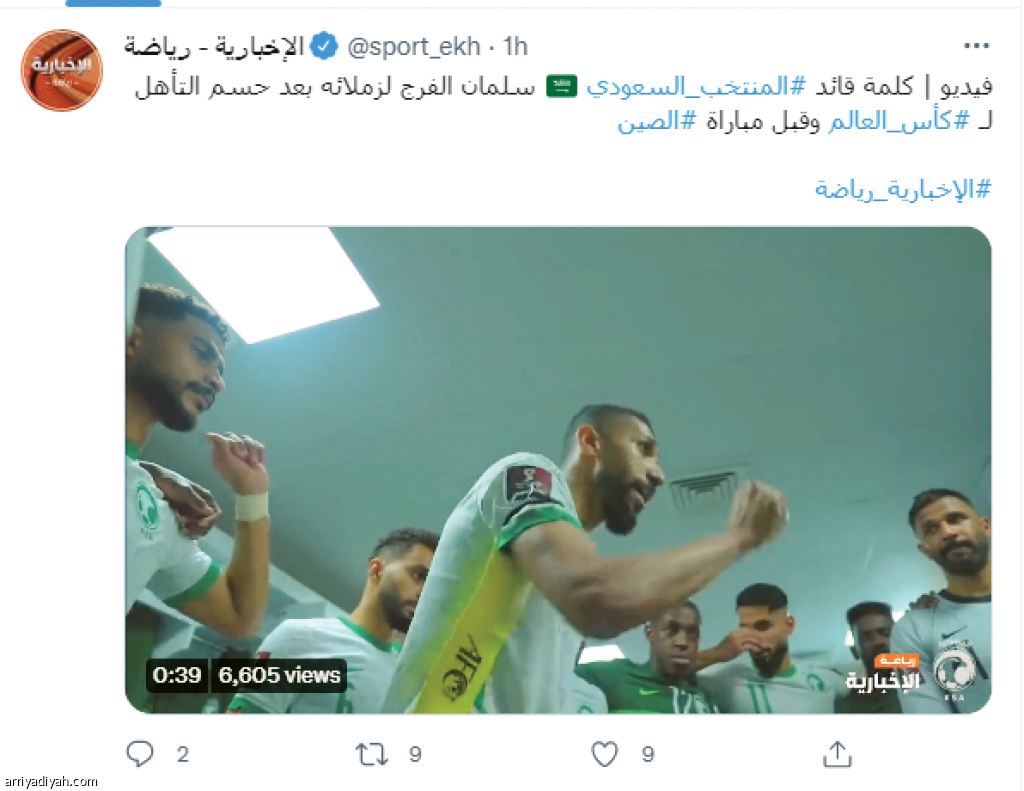1024x791 pixels.
Task: Open the reply speech bubble icon
Action: 140,754
